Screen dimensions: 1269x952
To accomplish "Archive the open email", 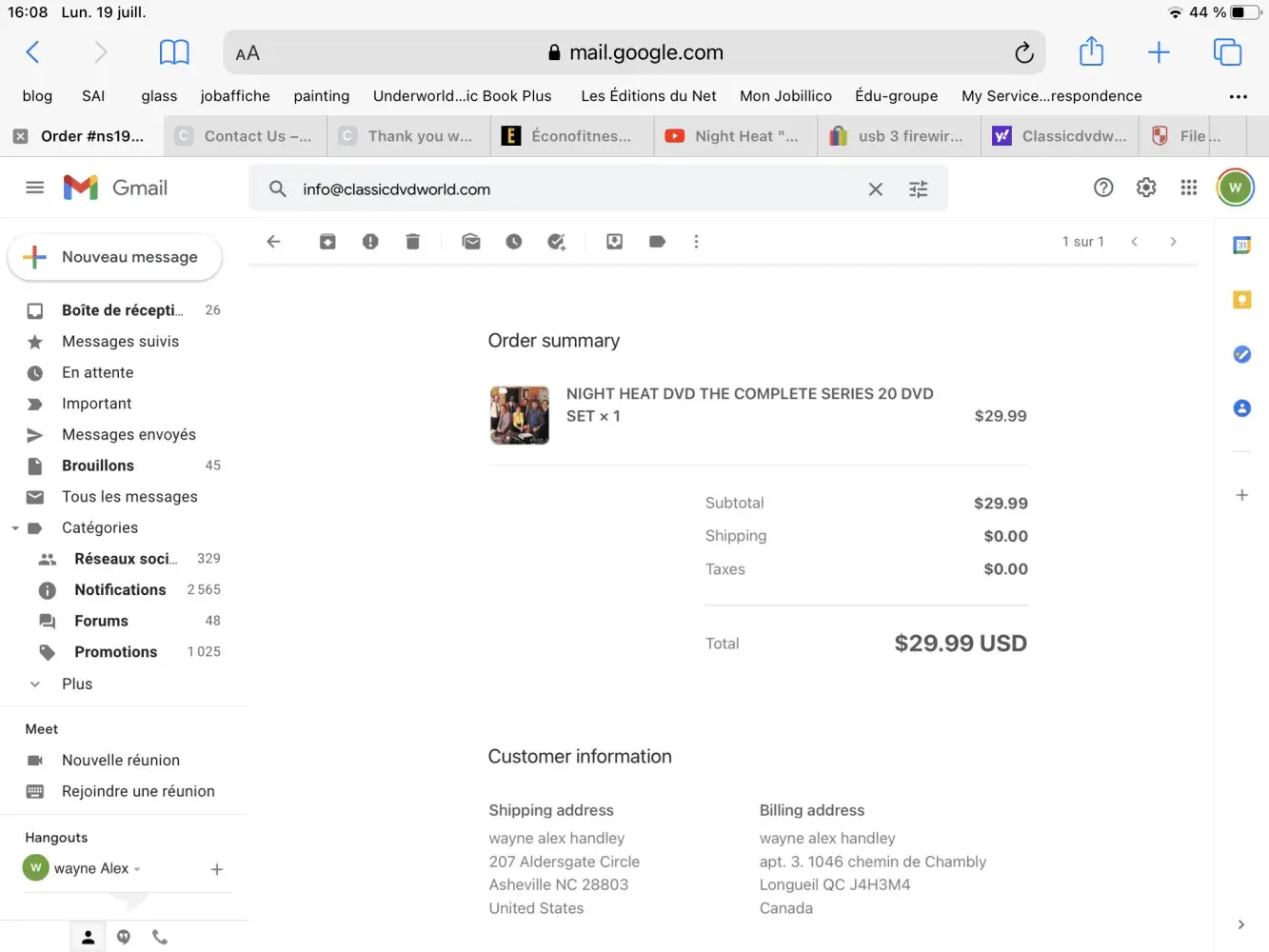I will coord(327,242).
